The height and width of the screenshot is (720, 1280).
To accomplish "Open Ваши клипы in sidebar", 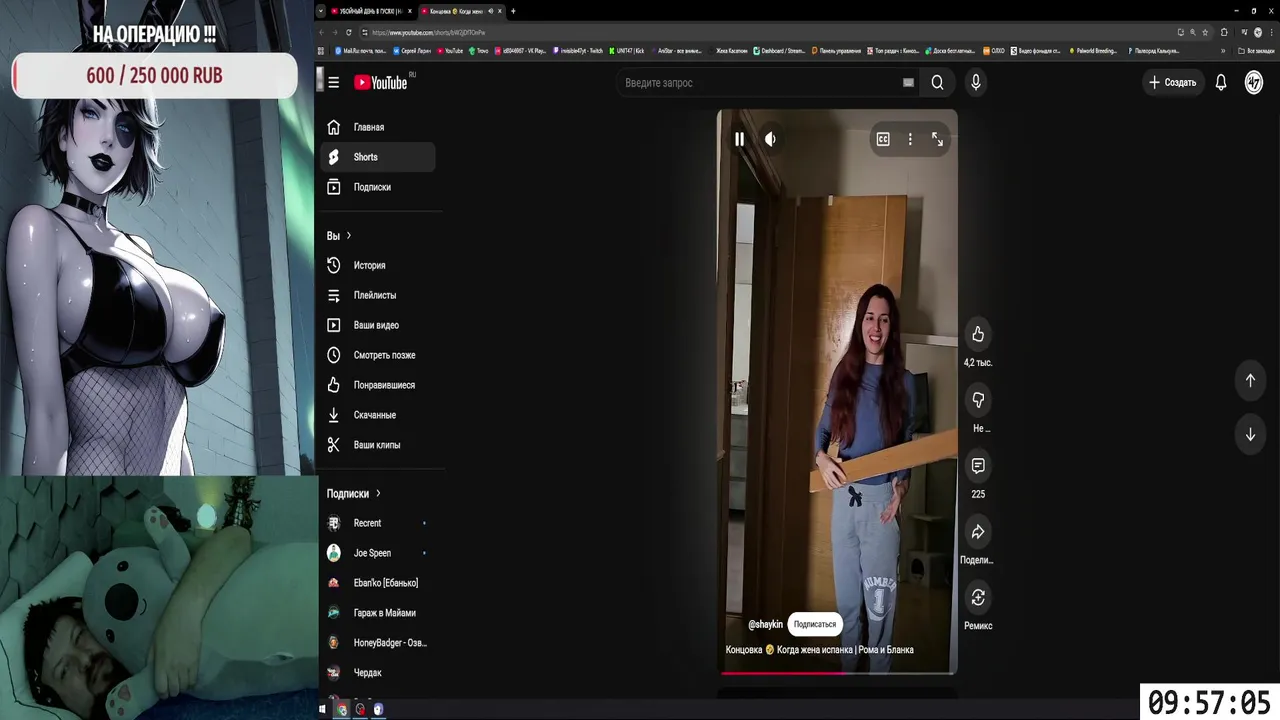I will pos(380,445).
